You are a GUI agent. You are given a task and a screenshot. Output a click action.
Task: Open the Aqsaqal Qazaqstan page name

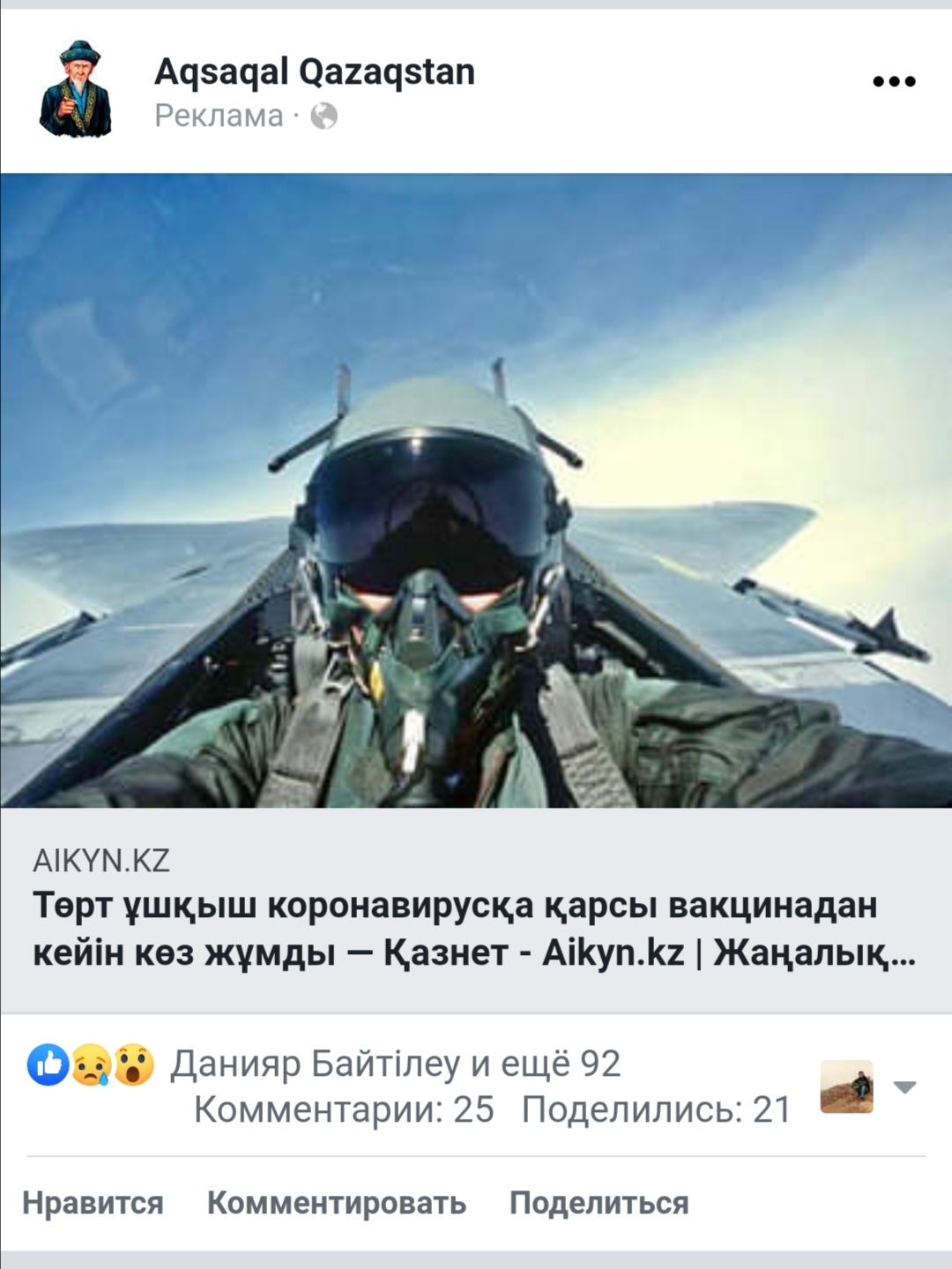[315, 72]
